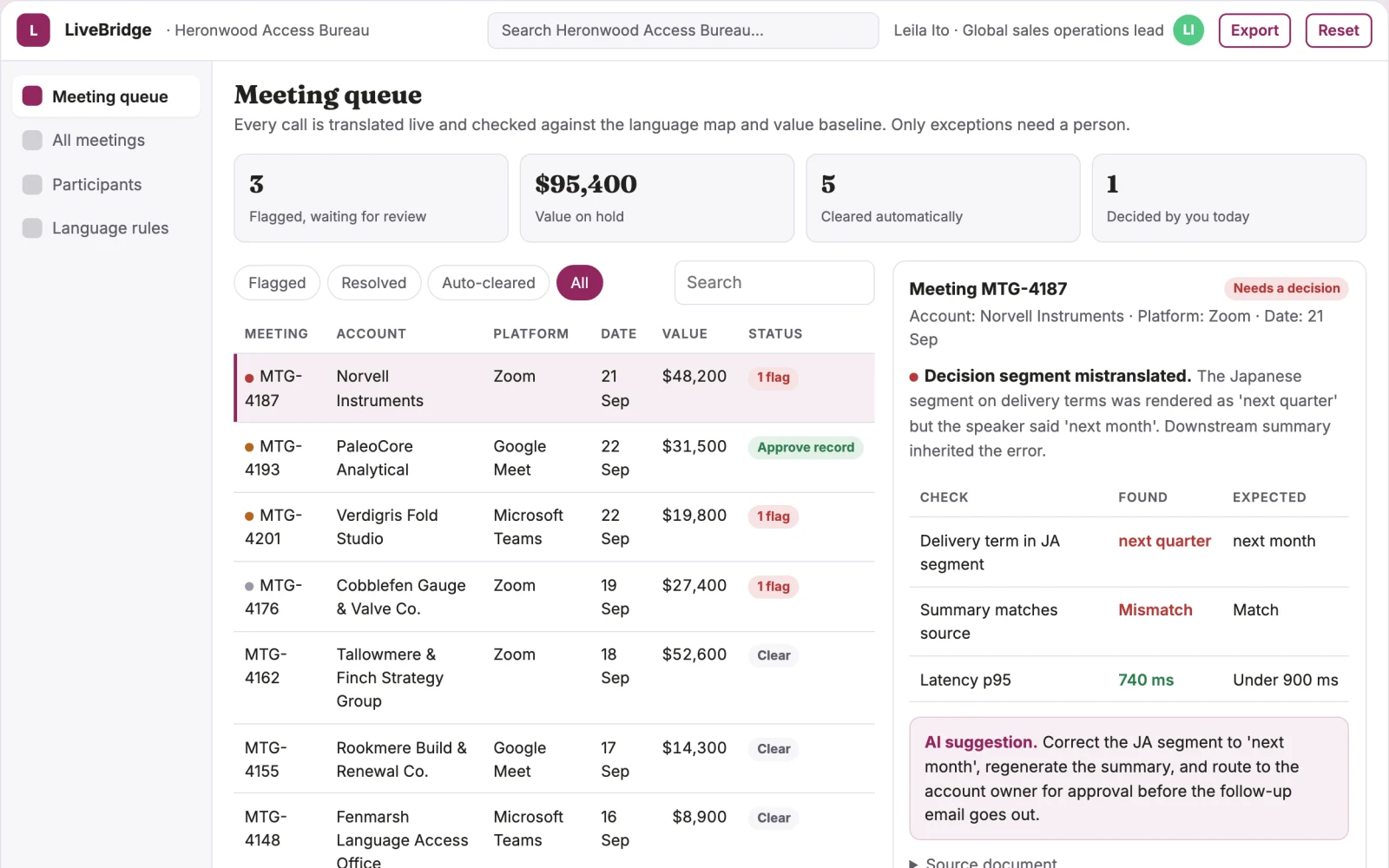Click the Approve record badge for PaleoCore

(806, 448)
